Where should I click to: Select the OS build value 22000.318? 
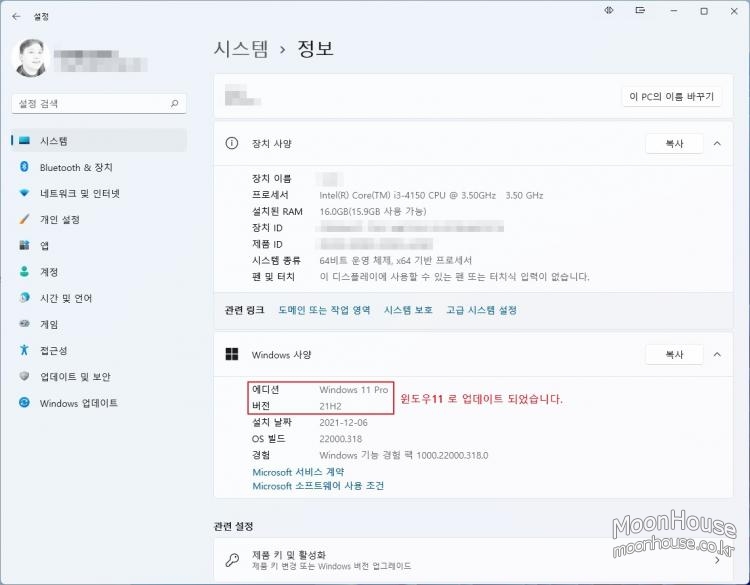tap(341, 439)
